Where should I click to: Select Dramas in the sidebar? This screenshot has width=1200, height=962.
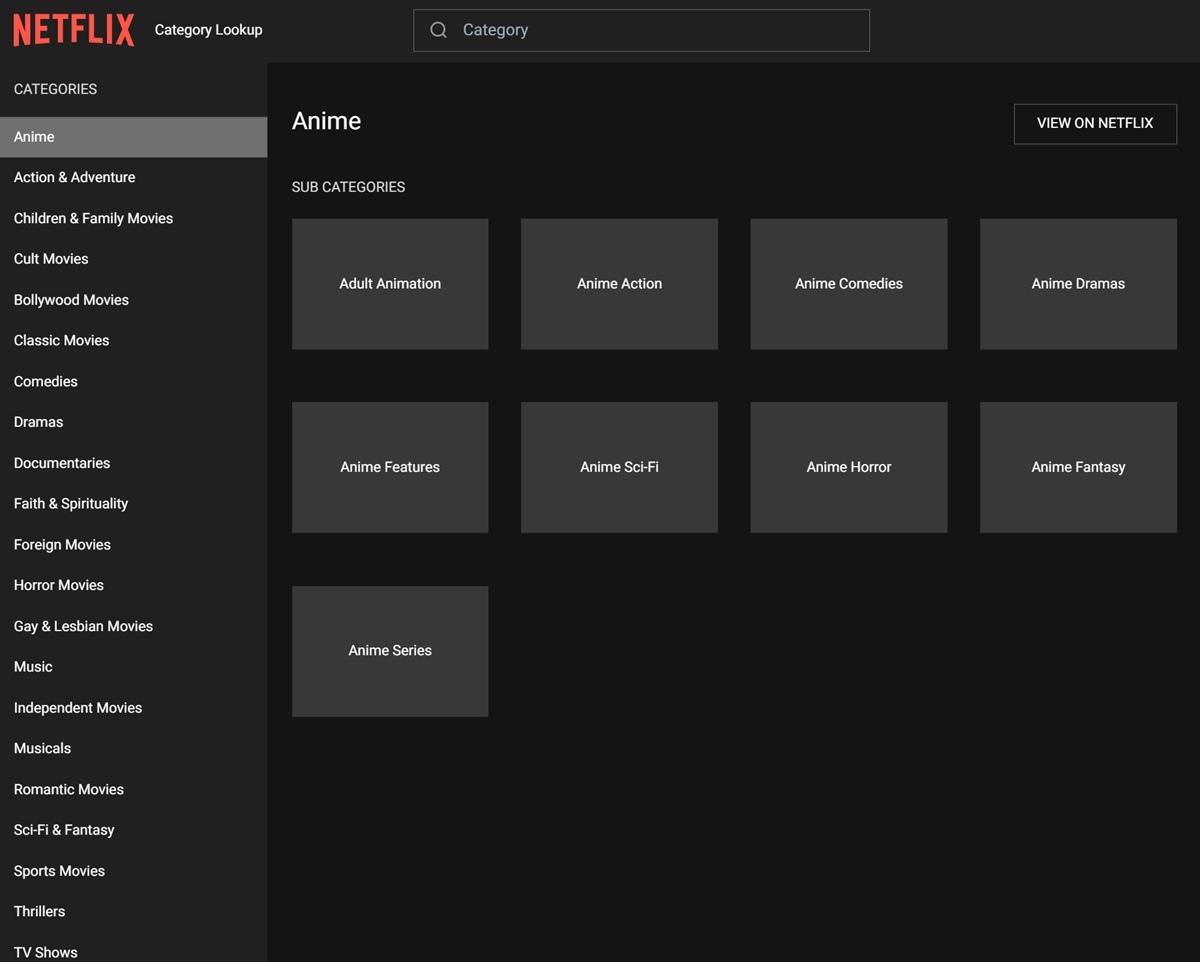[133, 422]
